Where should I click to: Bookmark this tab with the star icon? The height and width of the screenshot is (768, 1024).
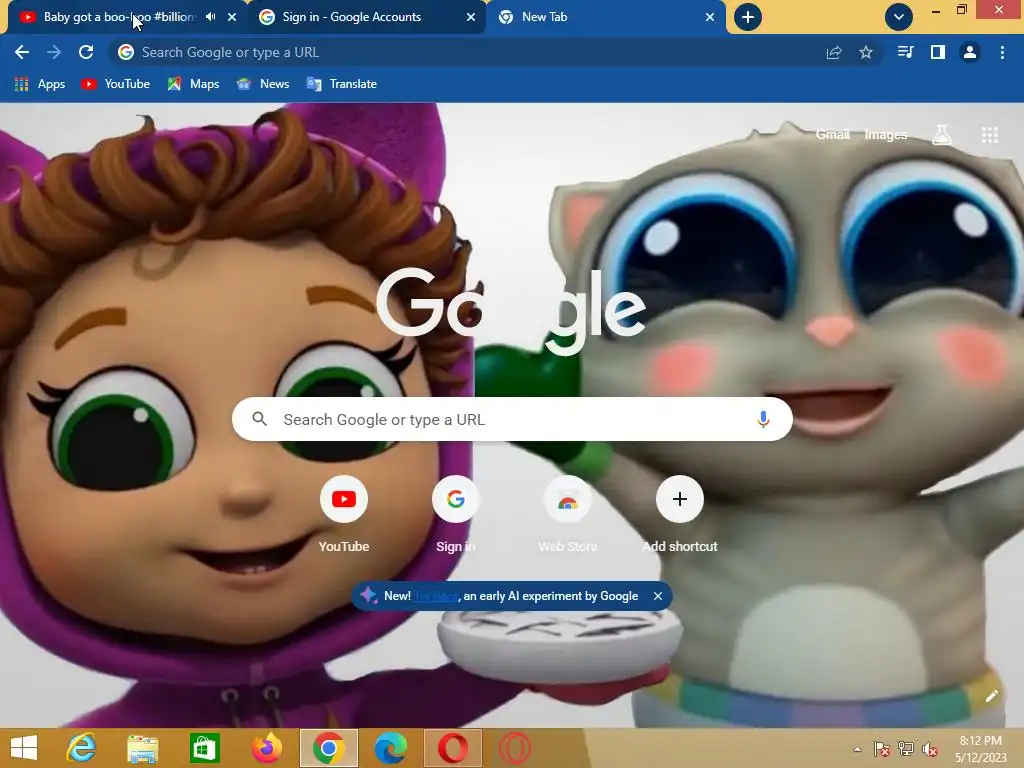(866, 52)
